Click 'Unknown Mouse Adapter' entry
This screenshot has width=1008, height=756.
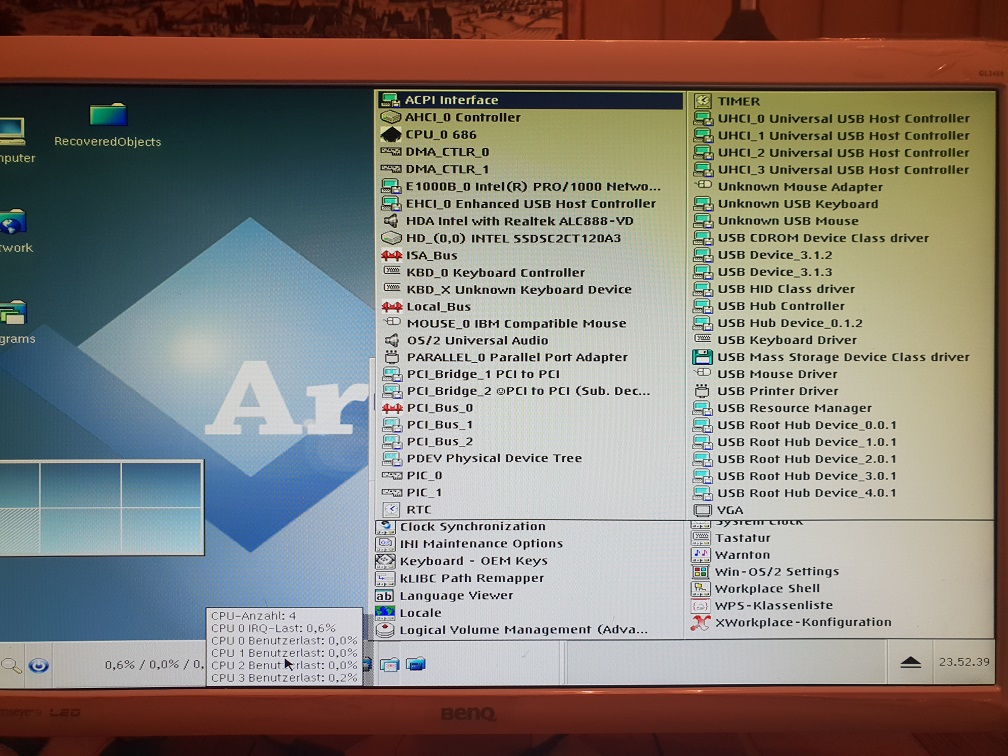800,187
